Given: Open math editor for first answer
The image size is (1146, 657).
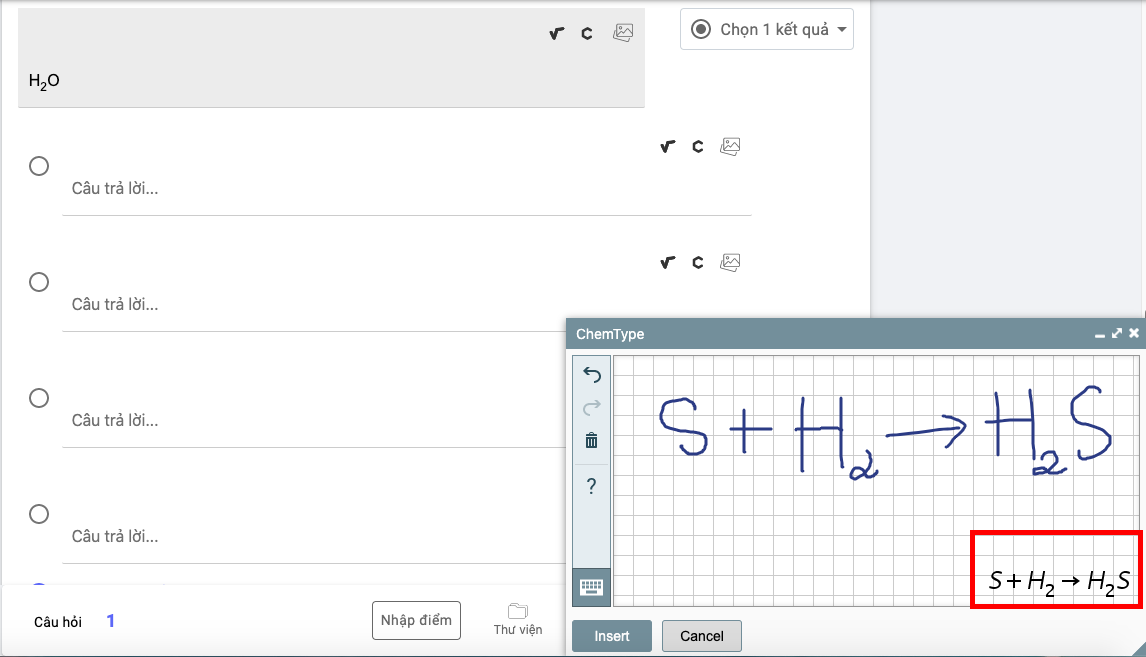Looking at the screenshot, I should coord(668,147).
